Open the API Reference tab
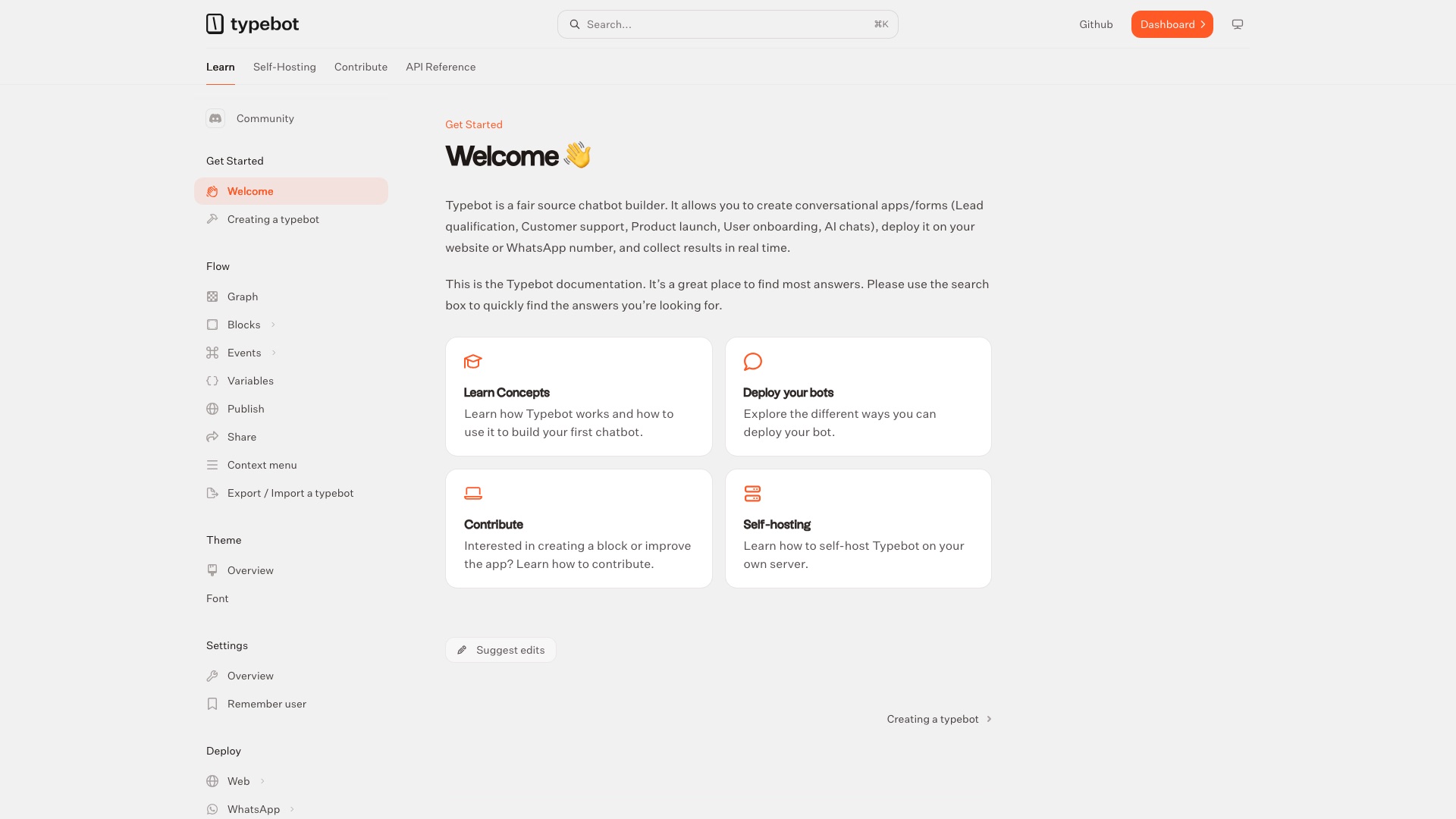Image resolution: width=1456 pixels, height=819 pixels. 441,67
